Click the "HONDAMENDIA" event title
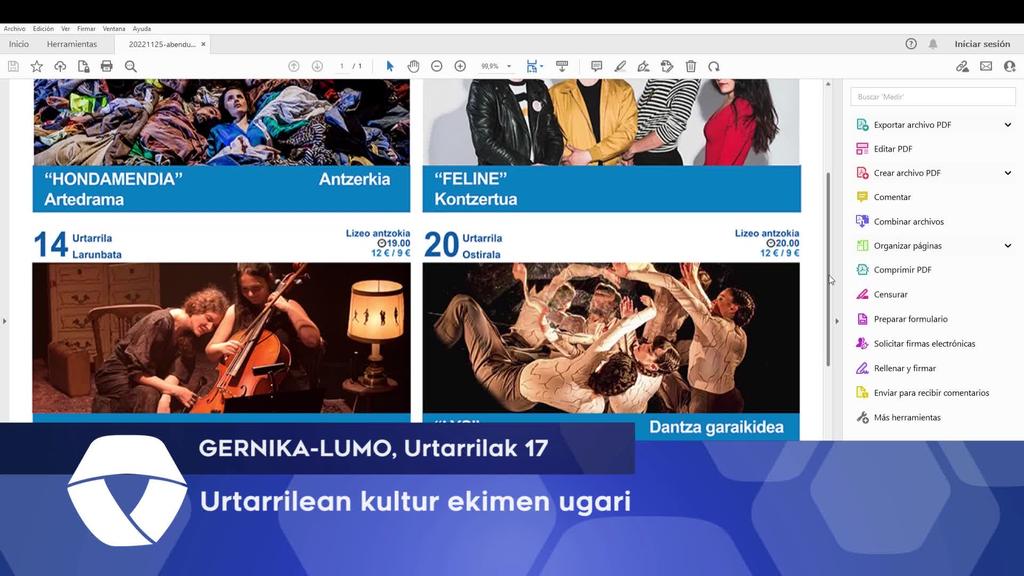1024x576 pixels. click(113, 179)
